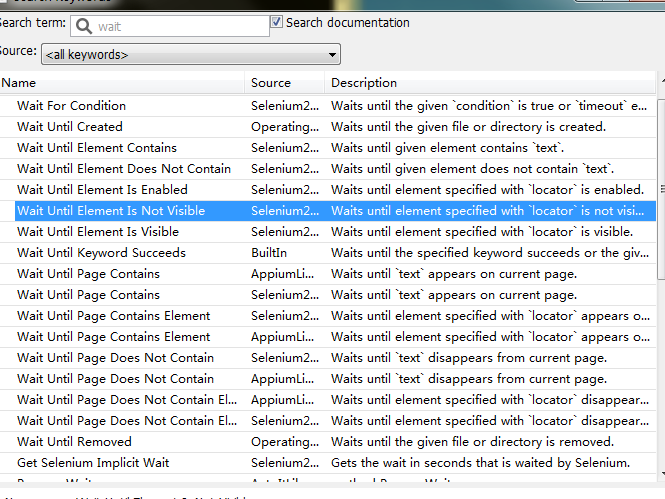Select Wait Until Element Contains keyword
This screenshot has height=499, width=665.
click(x=96, y=148)
